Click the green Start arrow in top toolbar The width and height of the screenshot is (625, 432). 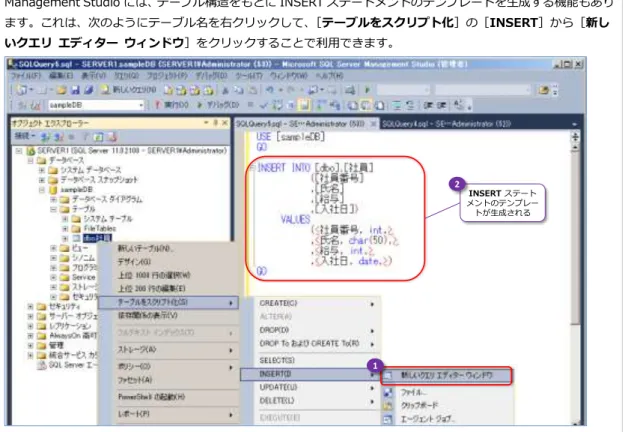(368, 90)
